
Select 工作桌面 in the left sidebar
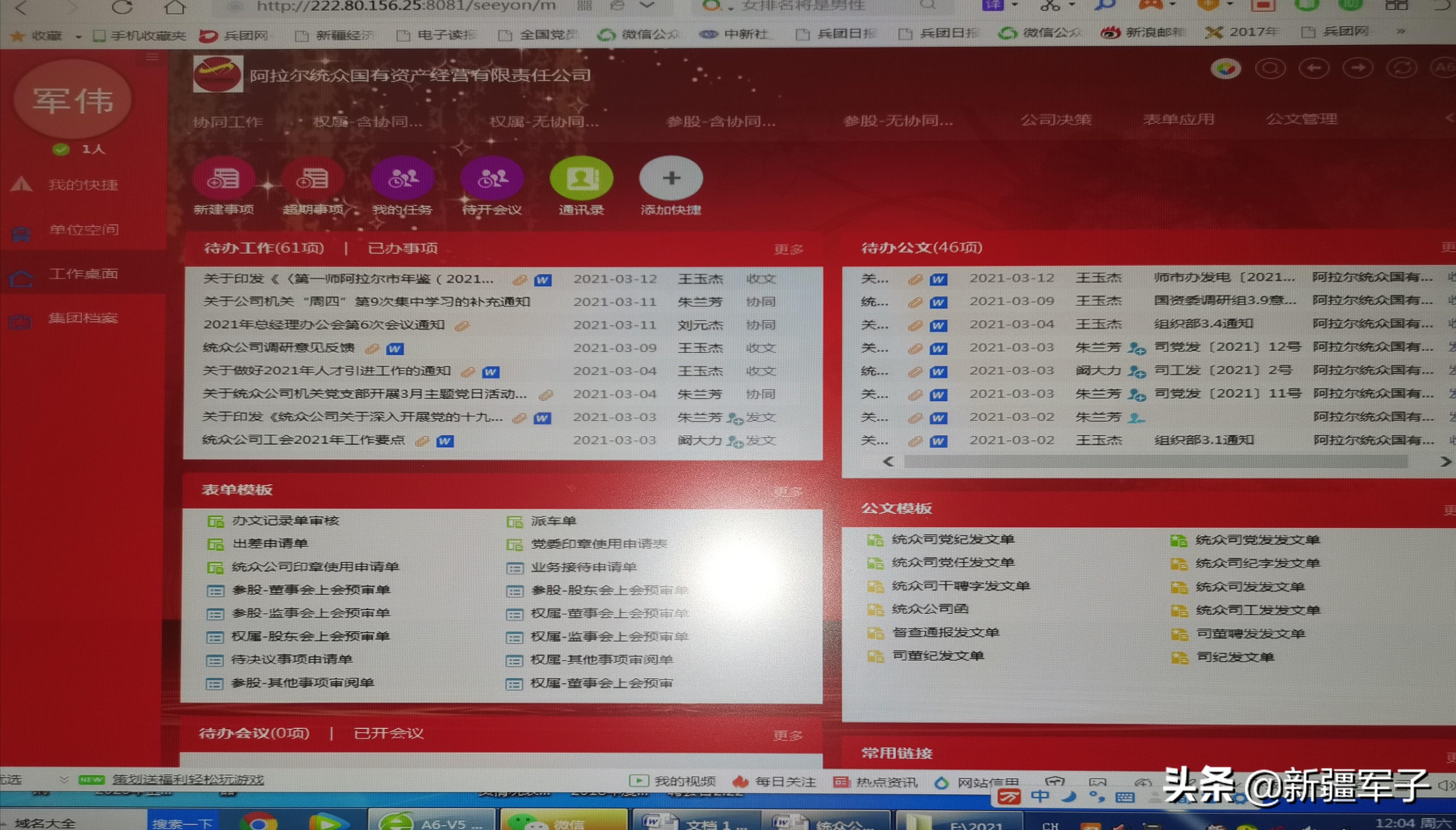83,274
